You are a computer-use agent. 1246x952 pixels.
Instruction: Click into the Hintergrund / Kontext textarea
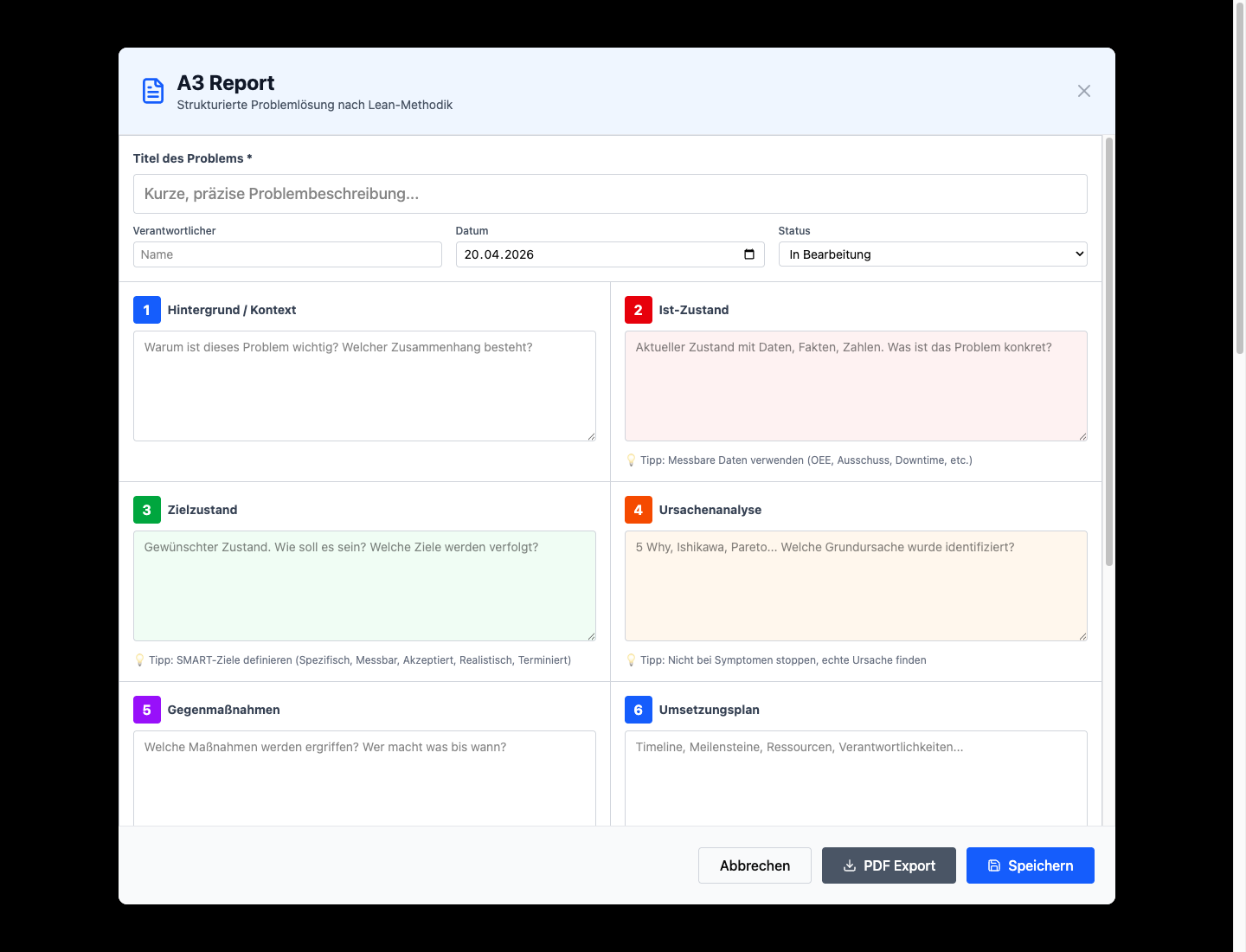tap(364, 386)
